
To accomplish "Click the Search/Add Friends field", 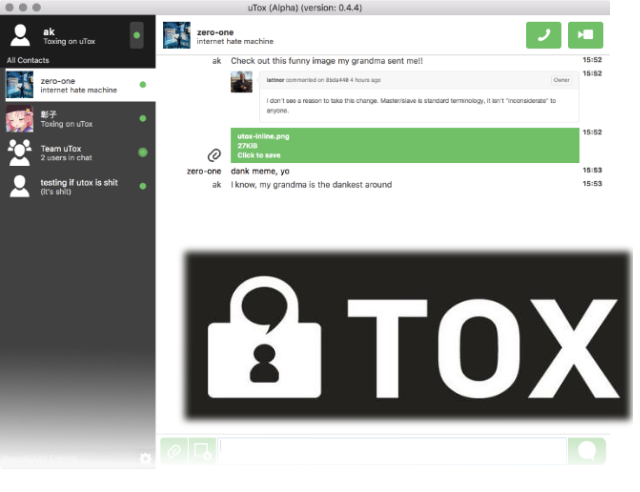I will (41, 458).
